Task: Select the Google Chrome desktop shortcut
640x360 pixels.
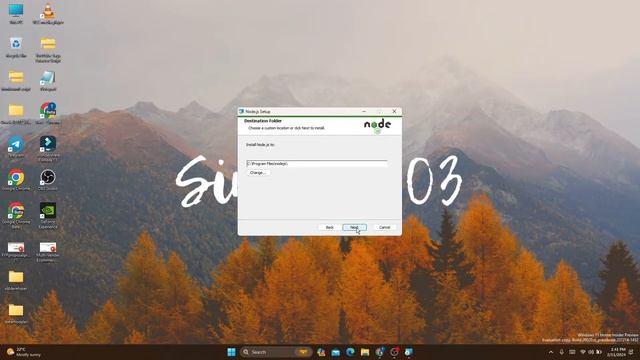Action: (x=16, y=180)
